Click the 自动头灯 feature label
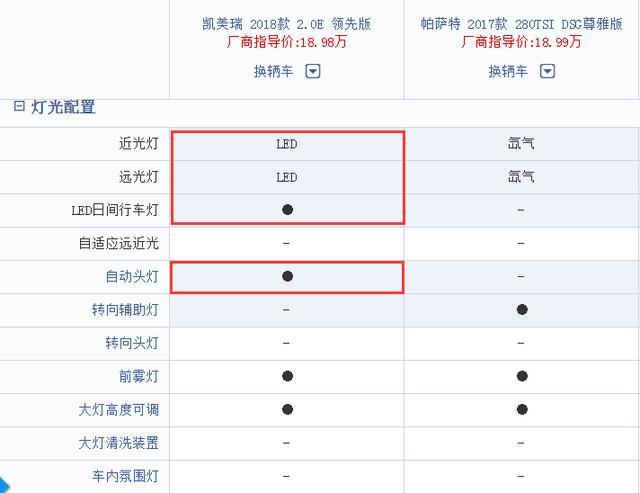The image size is (640, 493). pyautogui.click(x=132, y=277)
